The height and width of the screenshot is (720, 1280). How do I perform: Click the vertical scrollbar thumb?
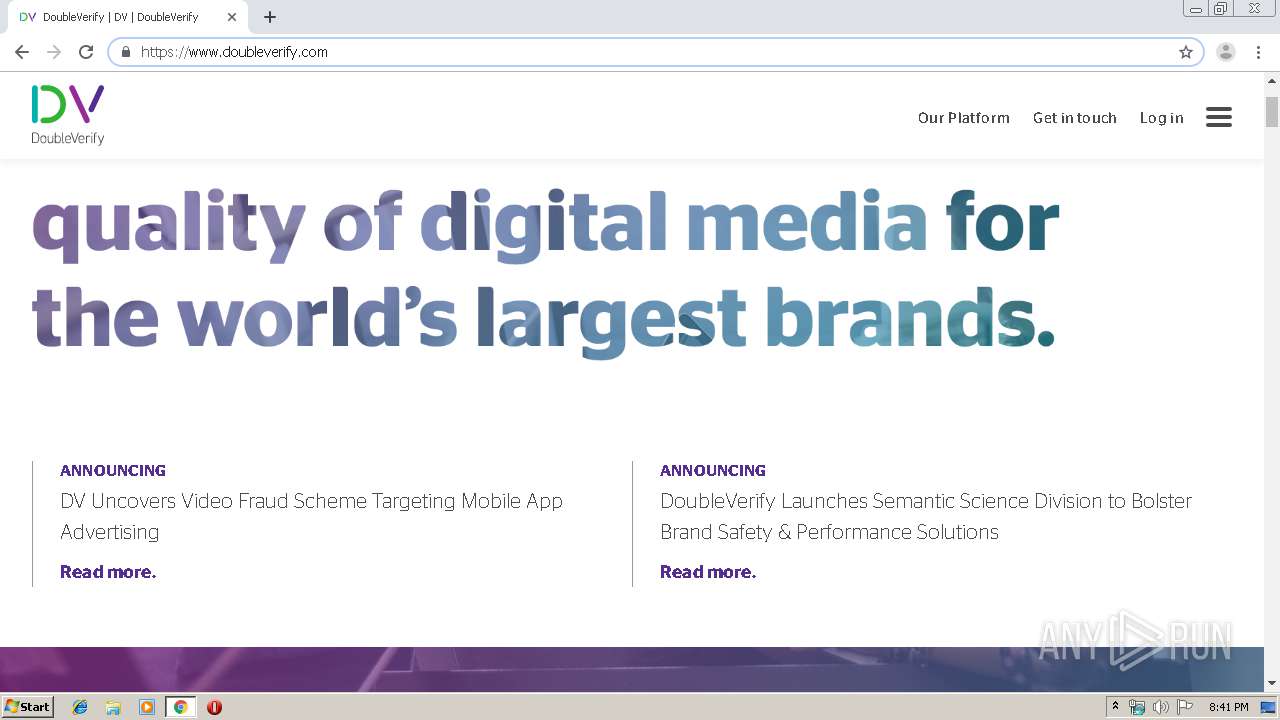(x=1272, y=111)
